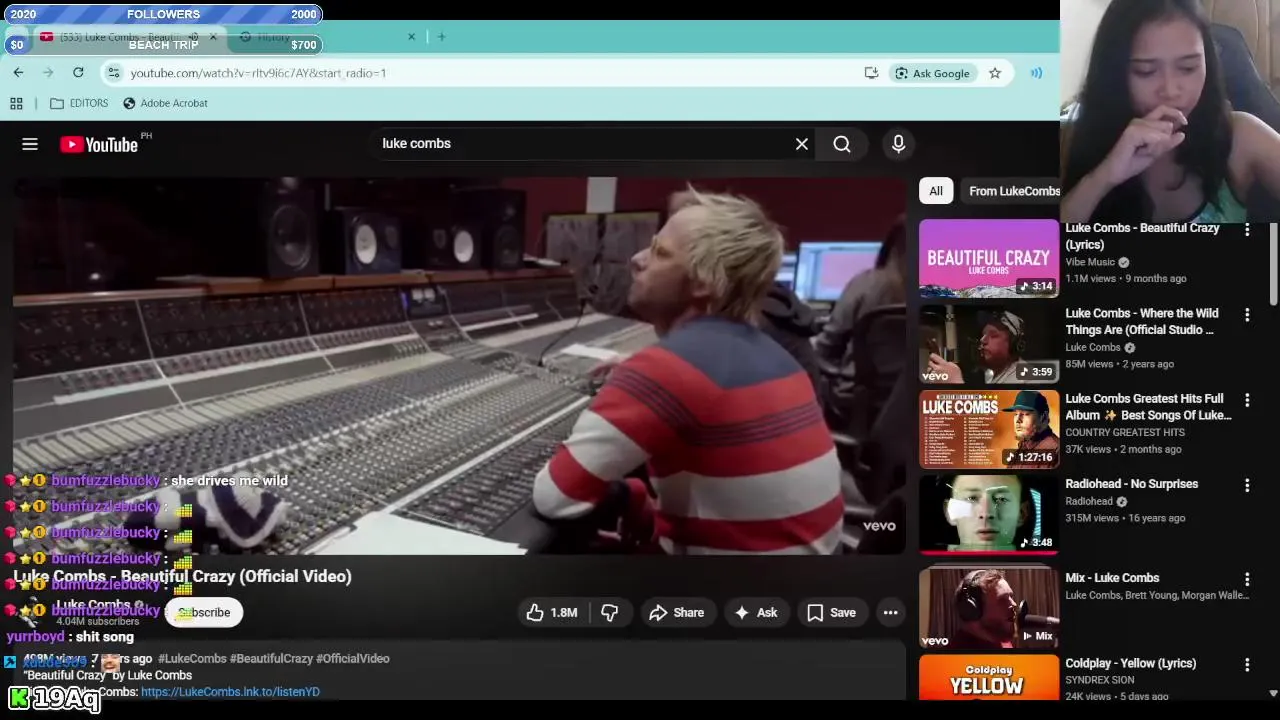Image resolution: width=1280 pixels, height=720 pixels.
Task: Open the Vibe Music channel name
Action: (x=1090, y=262)
